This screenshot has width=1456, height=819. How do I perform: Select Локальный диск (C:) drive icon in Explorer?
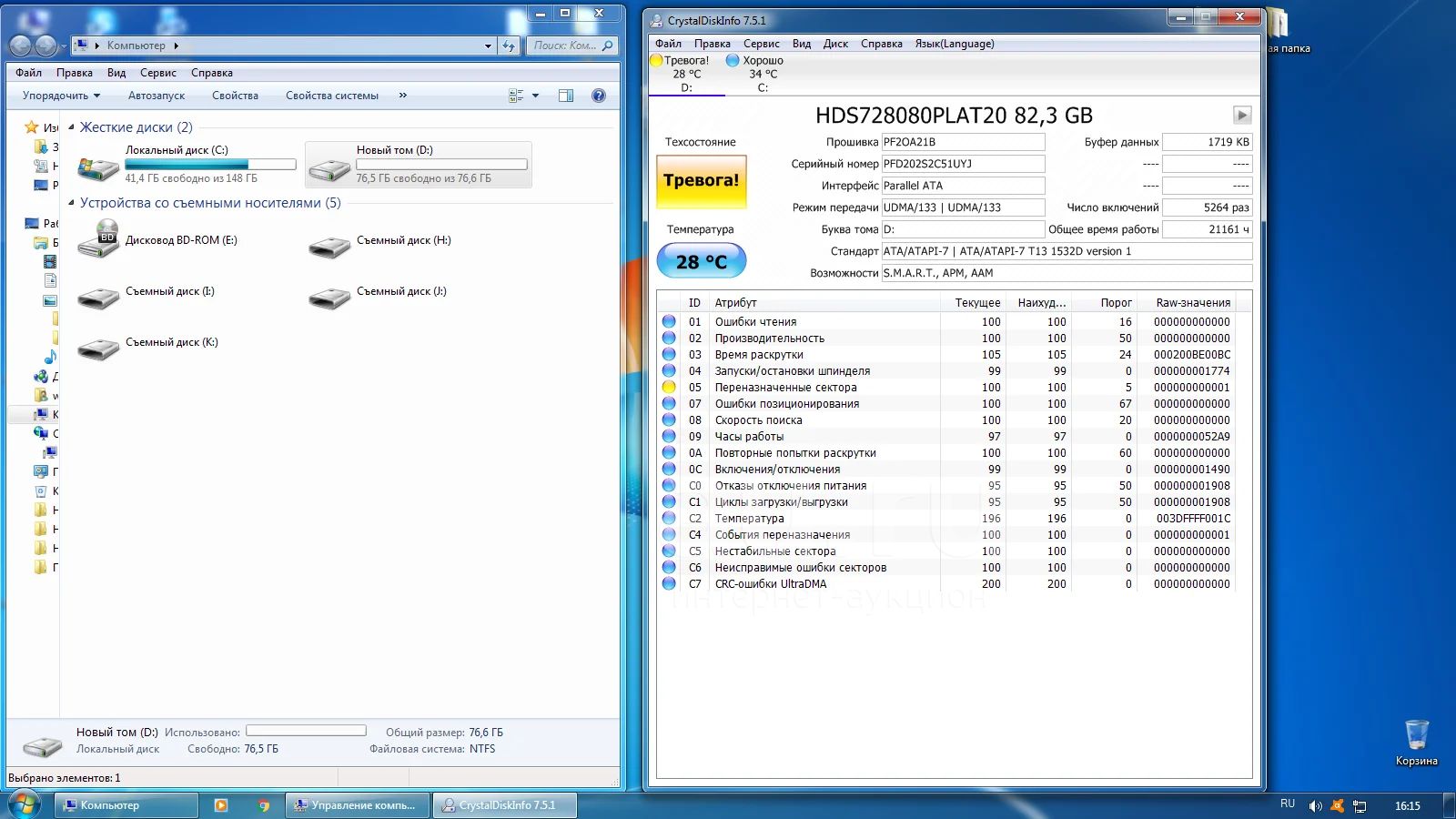98,167
